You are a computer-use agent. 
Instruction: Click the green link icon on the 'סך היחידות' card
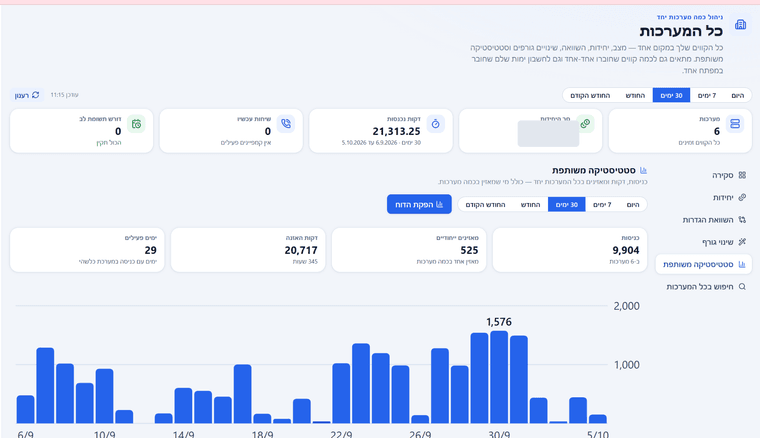pyautogui.click(x=585, y=124)
